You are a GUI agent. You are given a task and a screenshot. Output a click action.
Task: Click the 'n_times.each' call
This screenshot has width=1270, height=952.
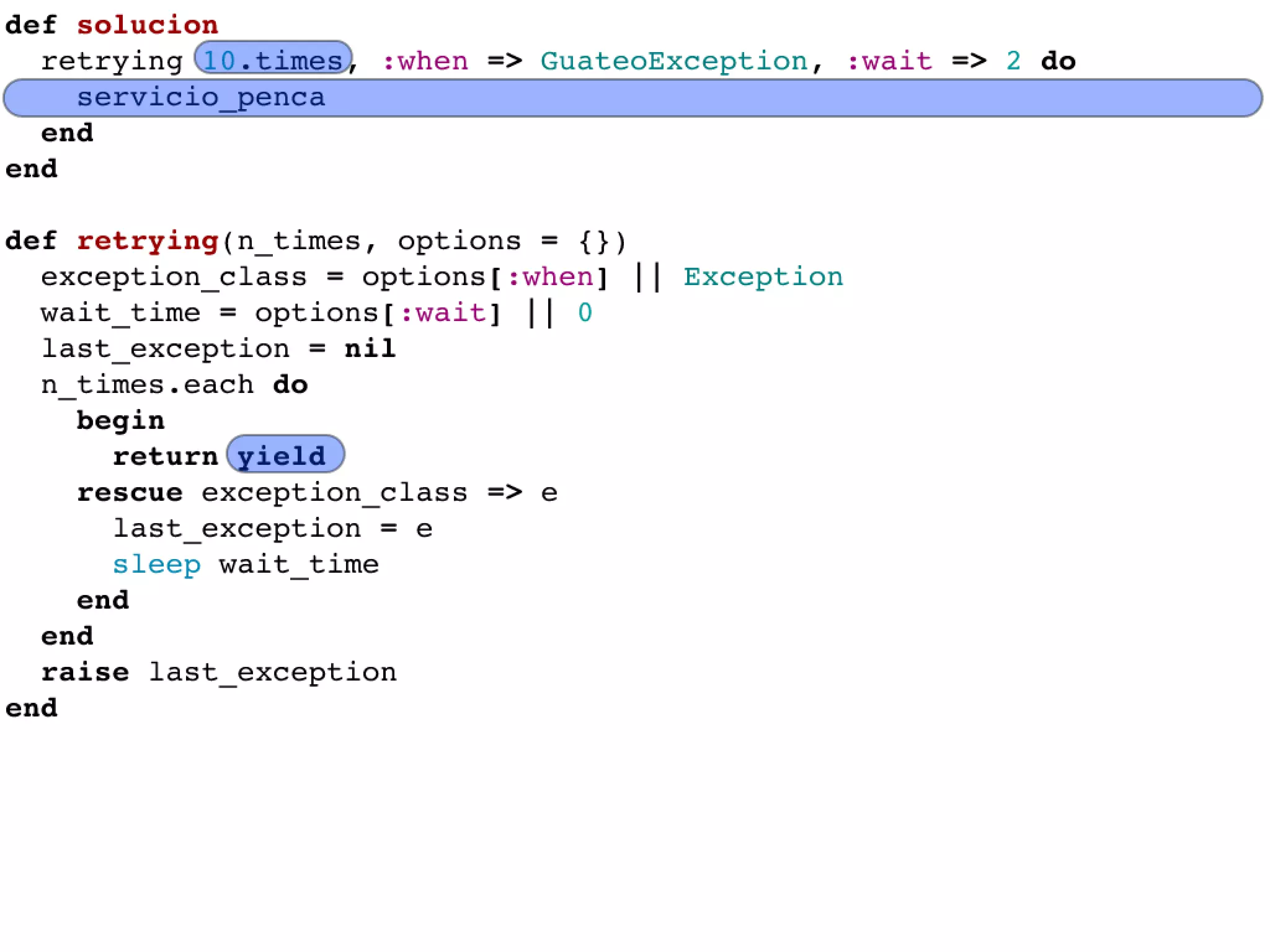click(148, 386)
